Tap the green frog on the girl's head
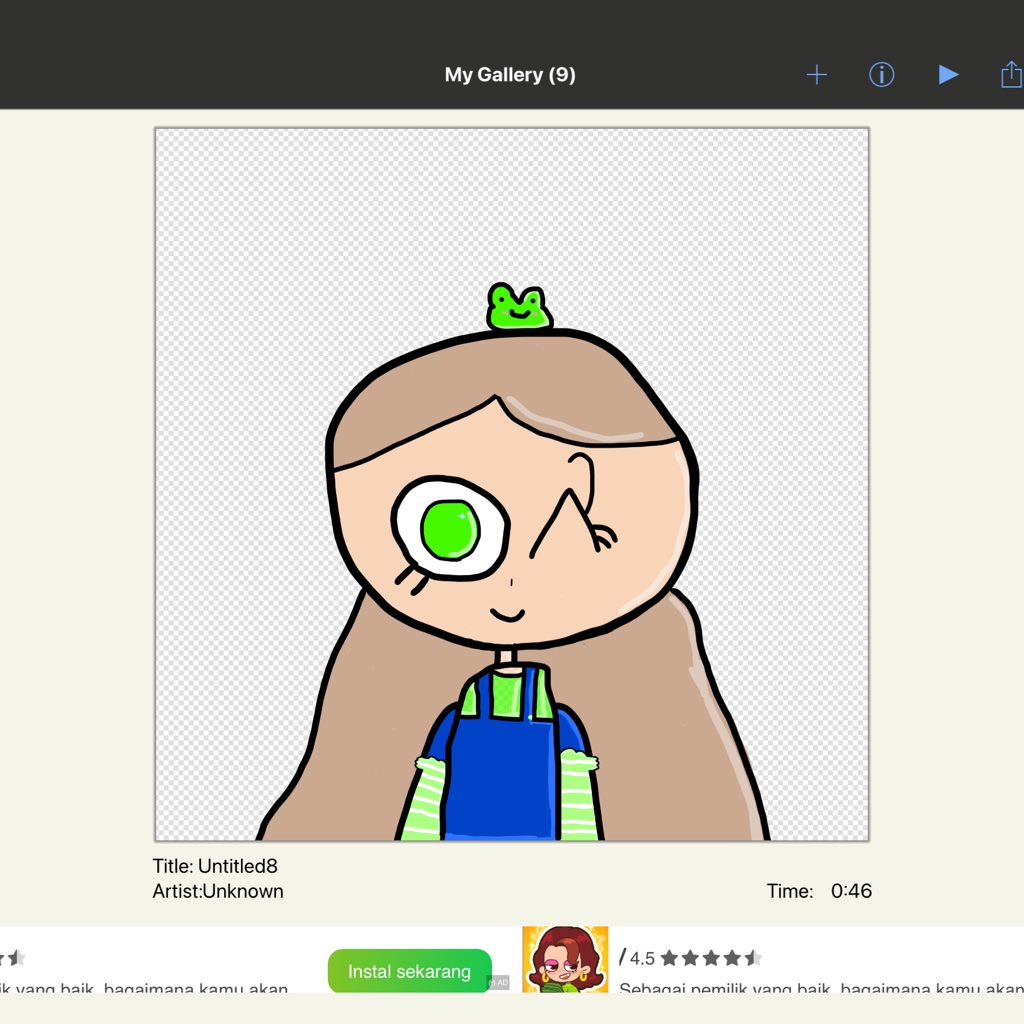1024x1024 pixels. point(519,307)
